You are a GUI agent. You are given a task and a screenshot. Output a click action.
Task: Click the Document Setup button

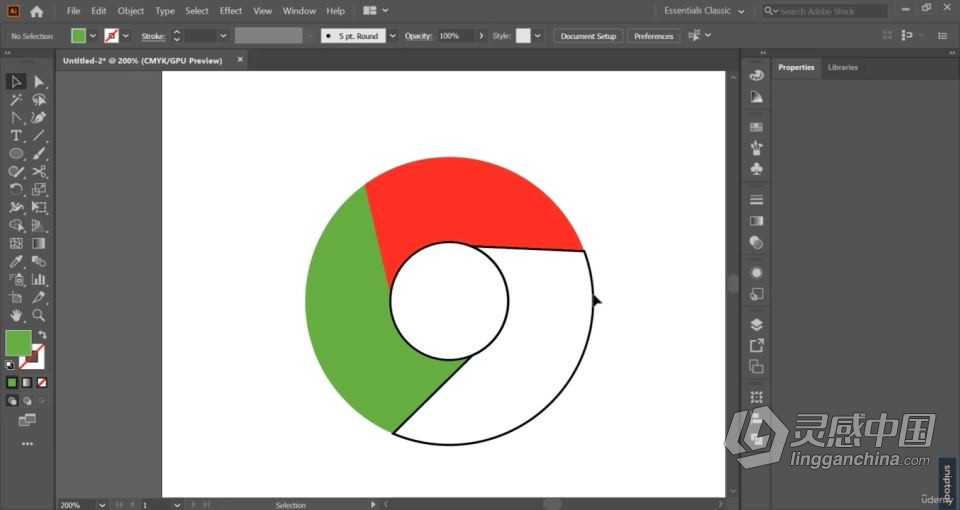coord(588,36)
